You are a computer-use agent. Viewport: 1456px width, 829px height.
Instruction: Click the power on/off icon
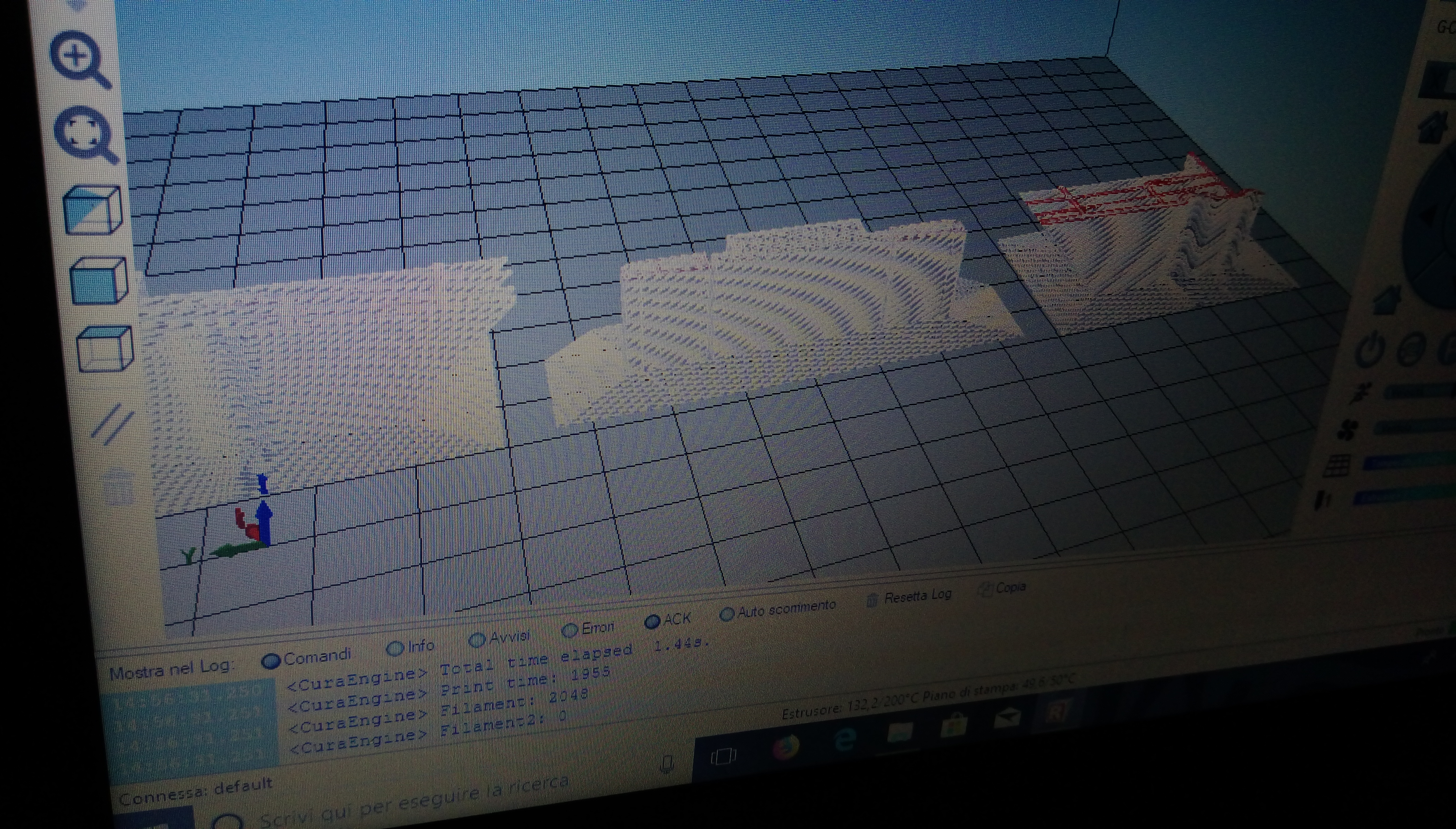(x=1370, y=349)
